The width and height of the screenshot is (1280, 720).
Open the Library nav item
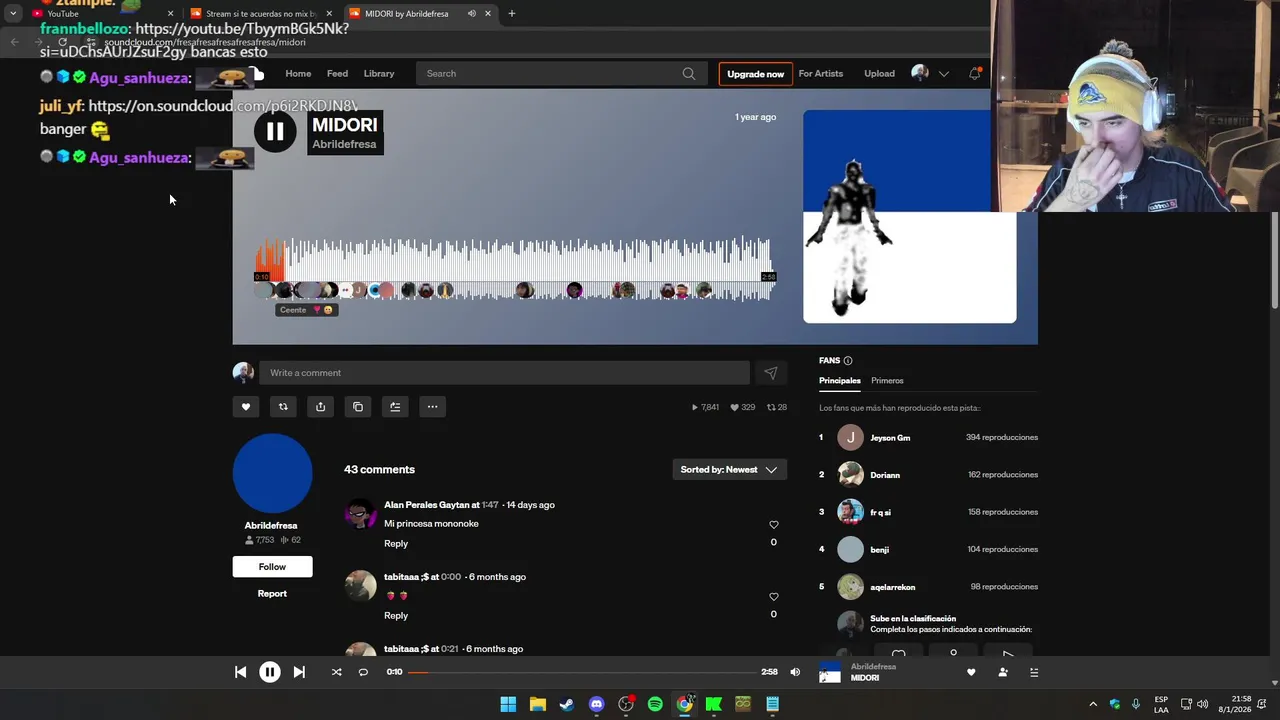coord(379,73)
